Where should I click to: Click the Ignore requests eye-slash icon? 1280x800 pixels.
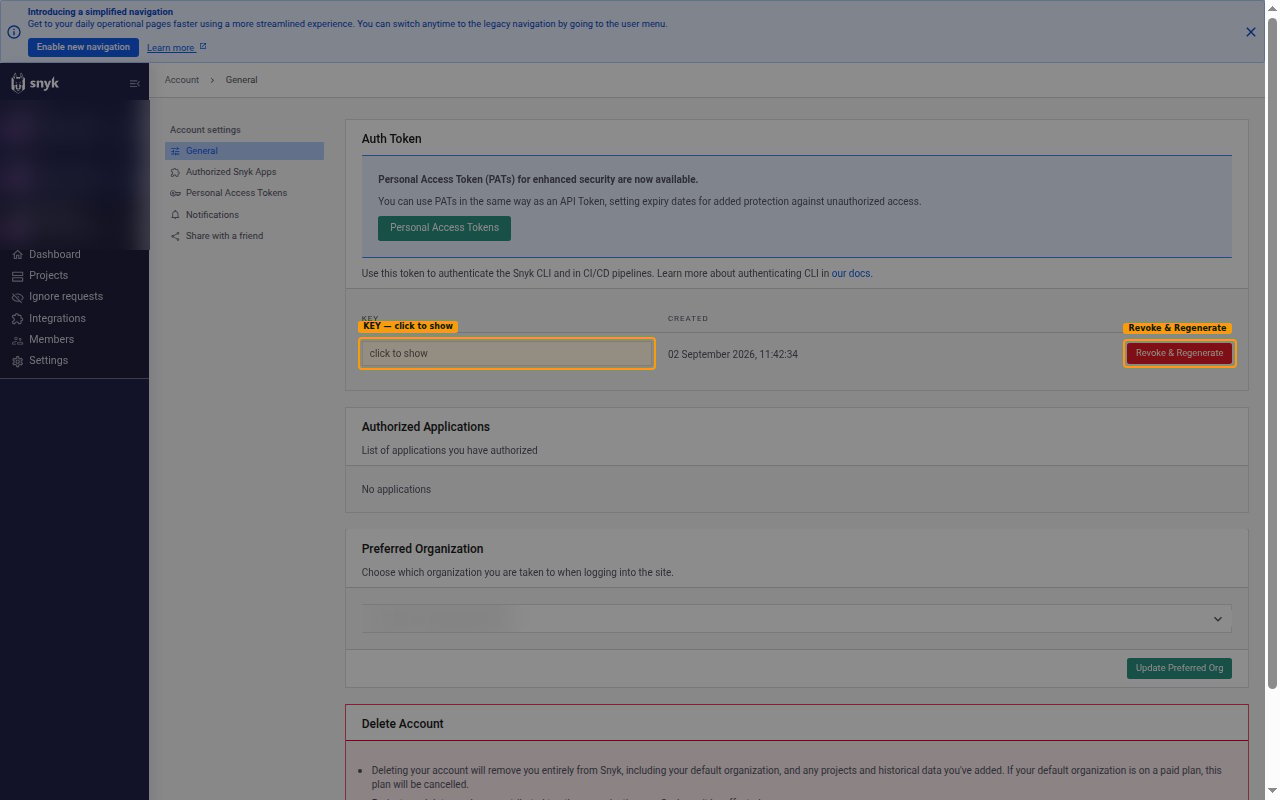click(x=17, y=297)
